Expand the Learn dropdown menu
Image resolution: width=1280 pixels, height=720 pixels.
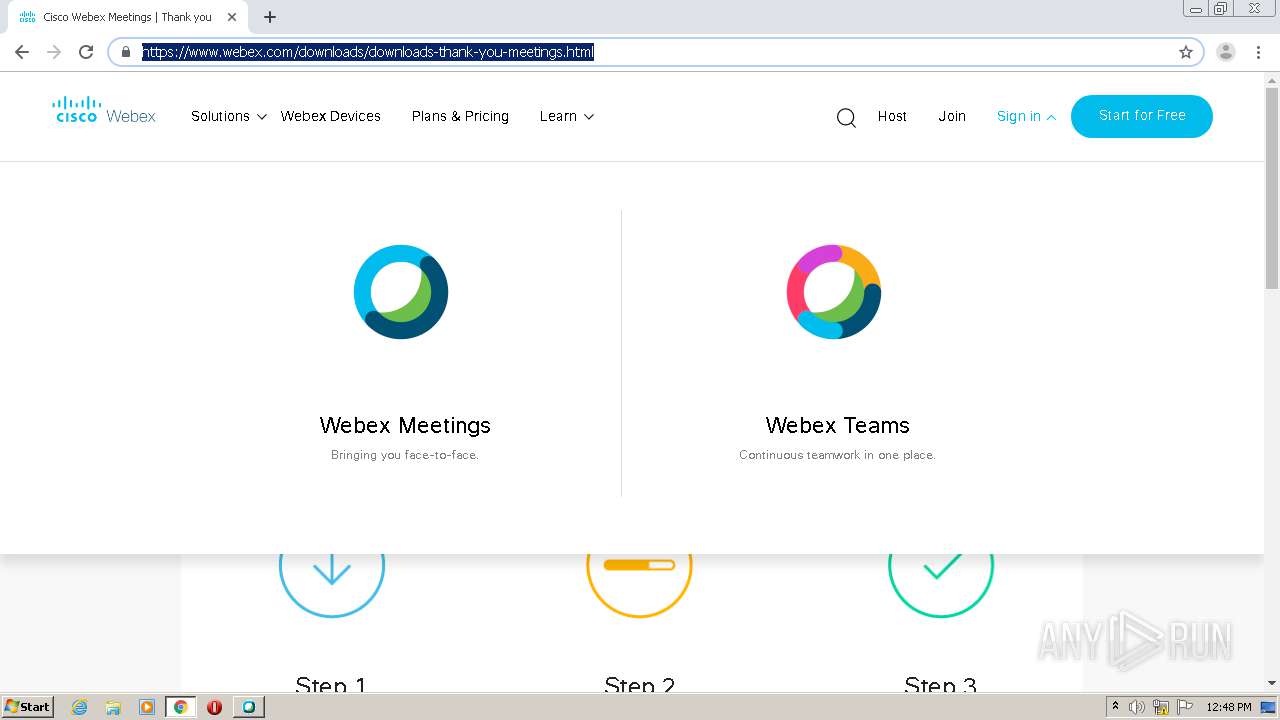click(567, 116)
